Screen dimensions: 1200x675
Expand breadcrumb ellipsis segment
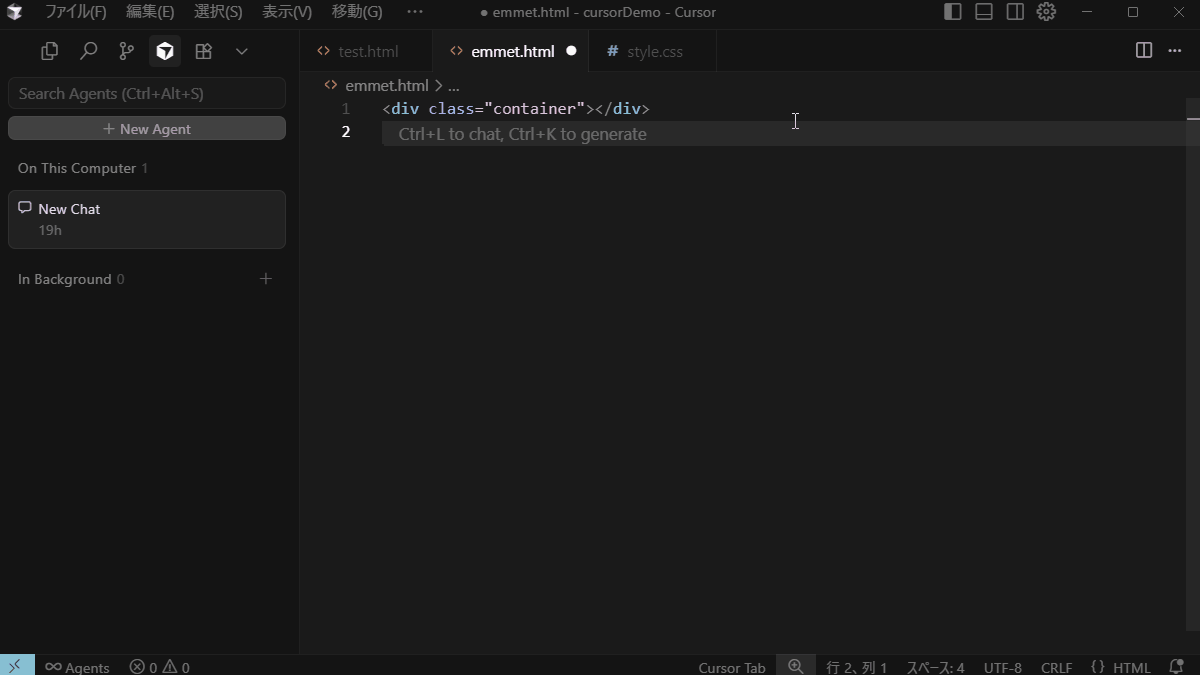coord(454,86)
